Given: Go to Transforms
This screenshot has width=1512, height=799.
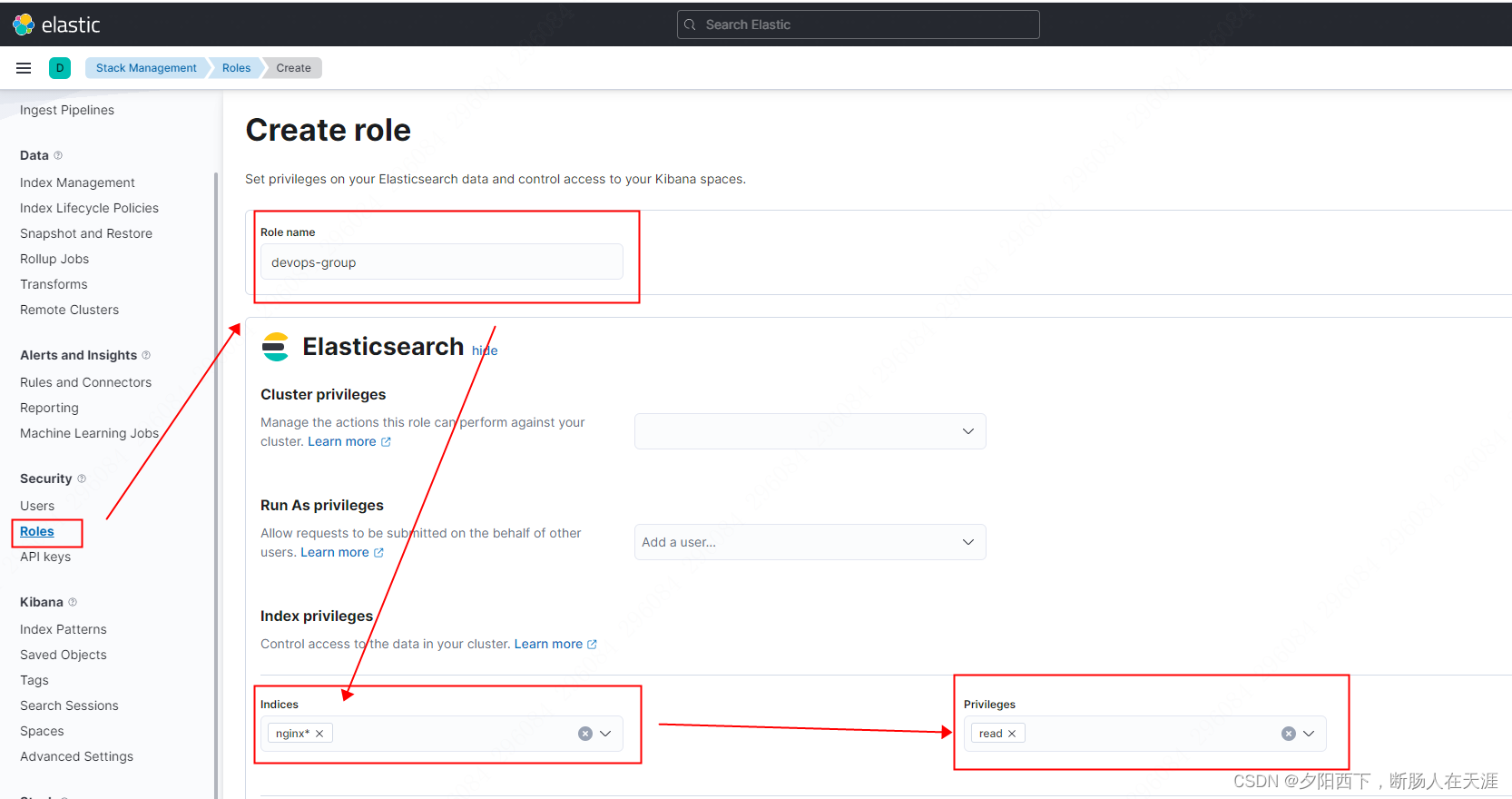Looking at the screenshot, I should click(54, 284).
